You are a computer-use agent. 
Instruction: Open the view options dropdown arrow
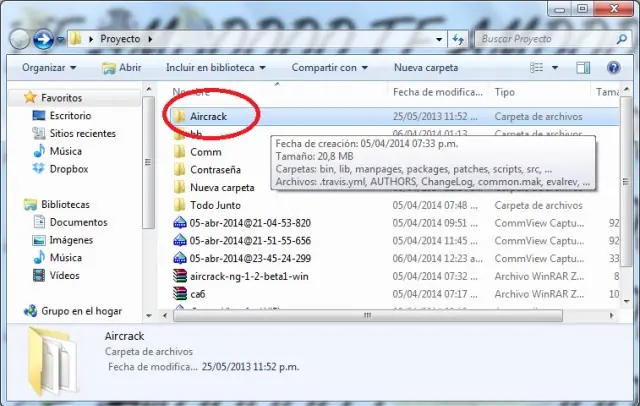click(x=555, y=68)
